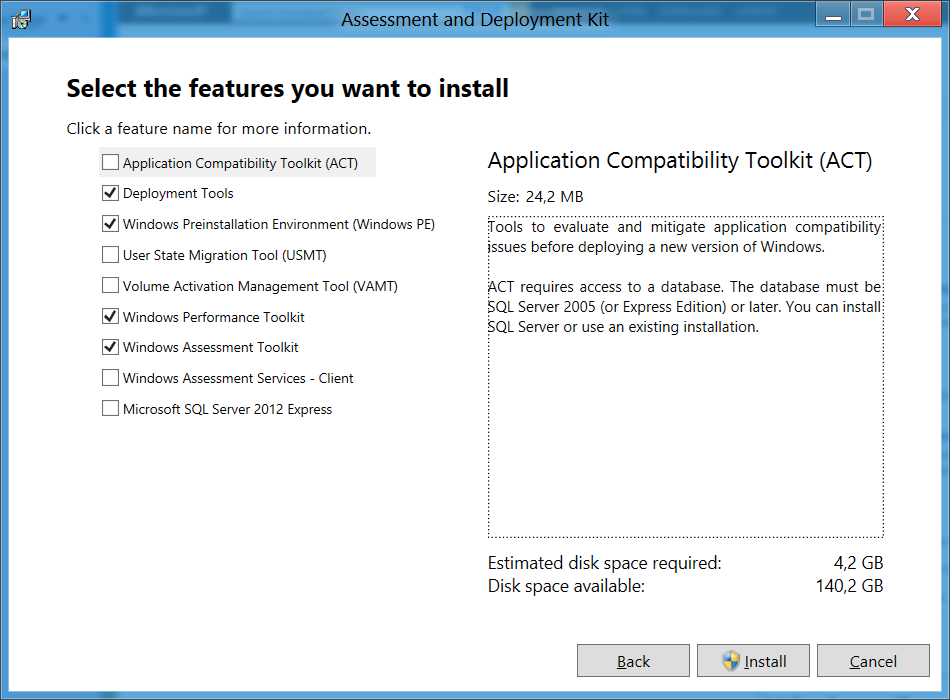The width and height of the screenshot is (950, 700).
Task: Select the User State Migration Tool name
Action: 225,255
